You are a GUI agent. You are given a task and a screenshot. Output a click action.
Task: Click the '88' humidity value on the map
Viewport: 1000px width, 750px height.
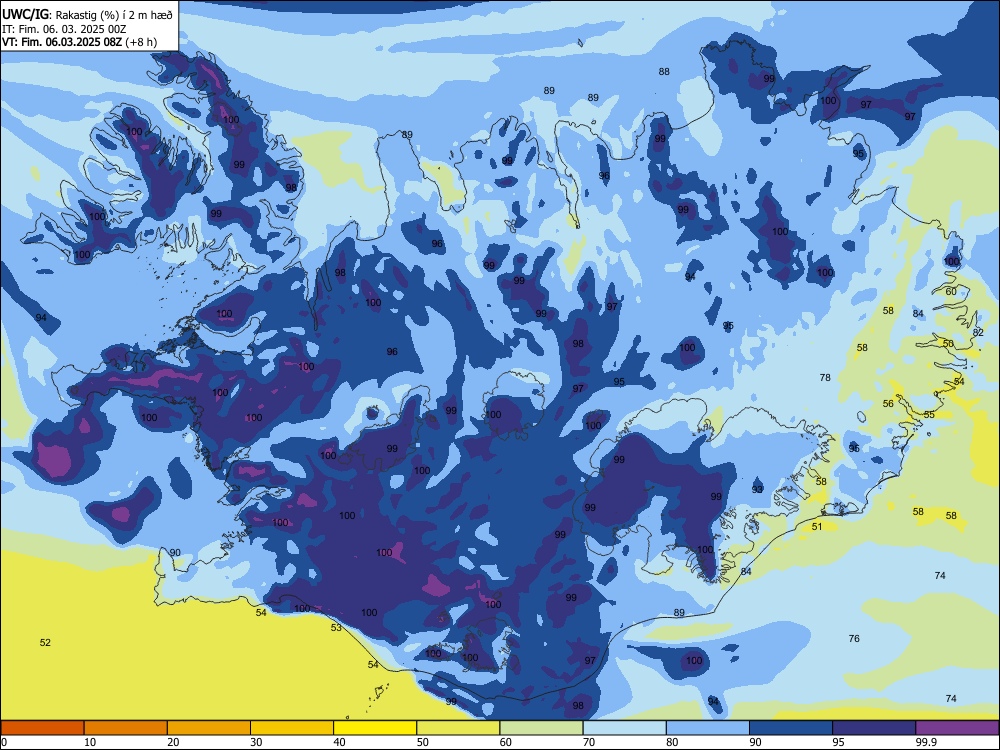pos(664,71)
